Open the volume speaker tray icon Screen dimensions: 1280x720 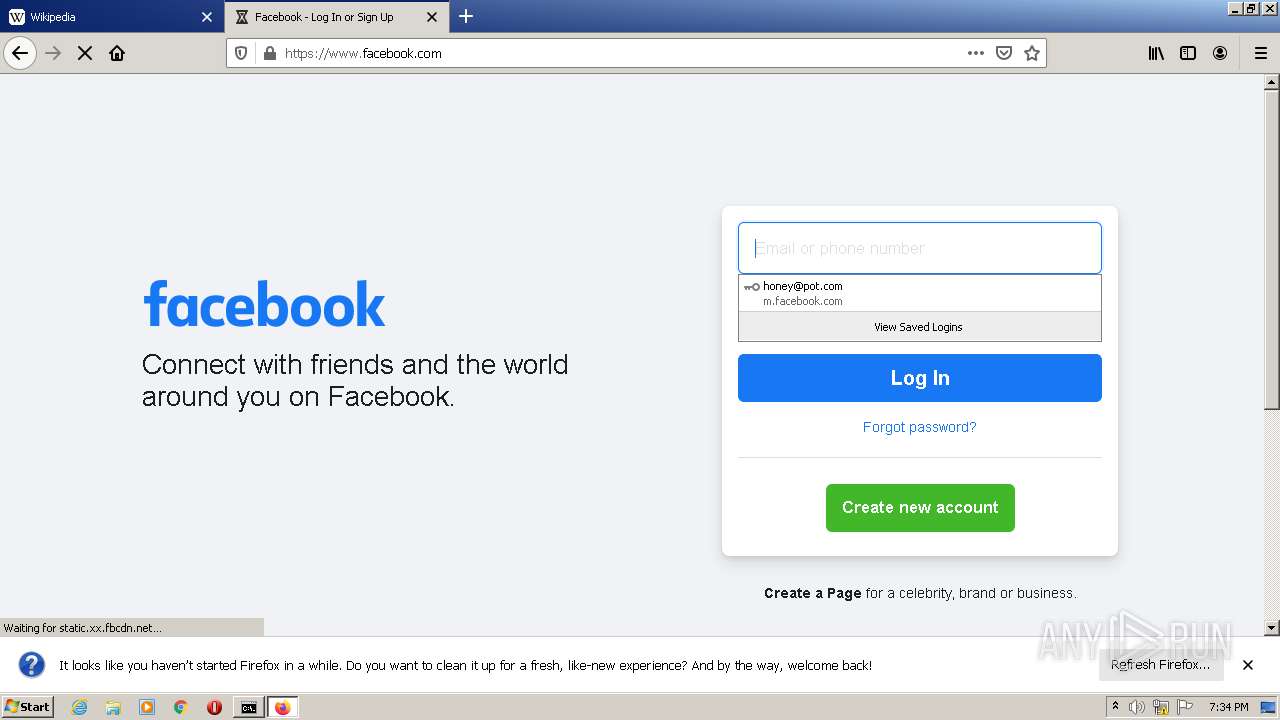(1137, 707)
